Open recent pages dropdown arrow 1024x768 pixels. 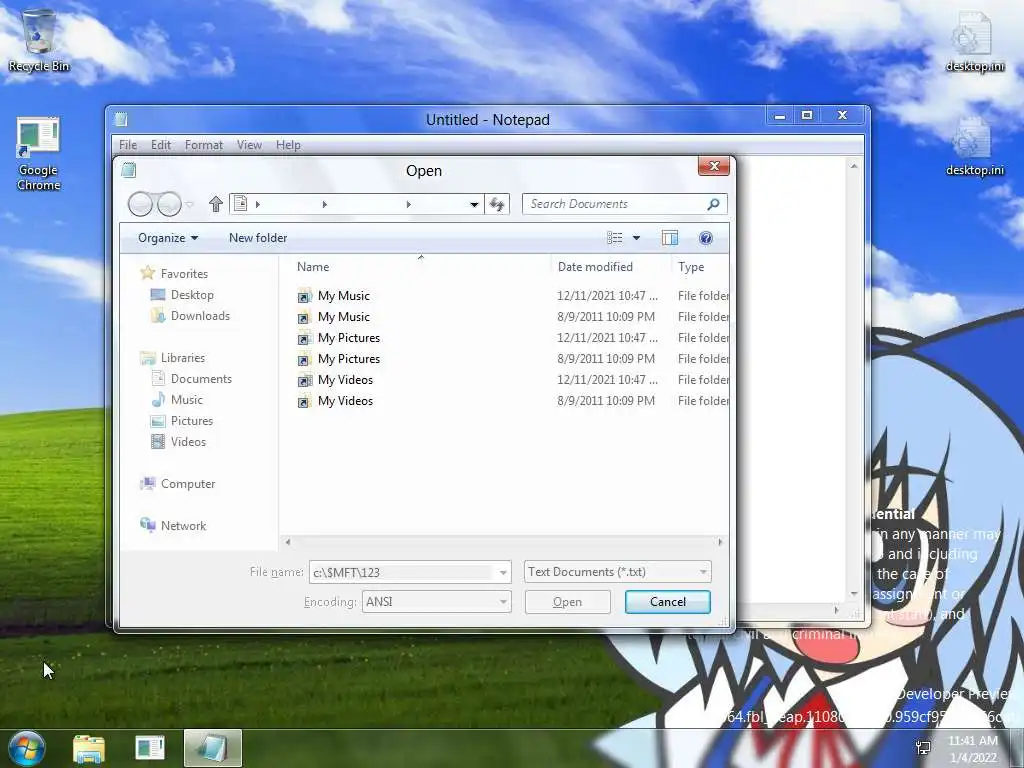pyautogui.click(x=189, y=204)
